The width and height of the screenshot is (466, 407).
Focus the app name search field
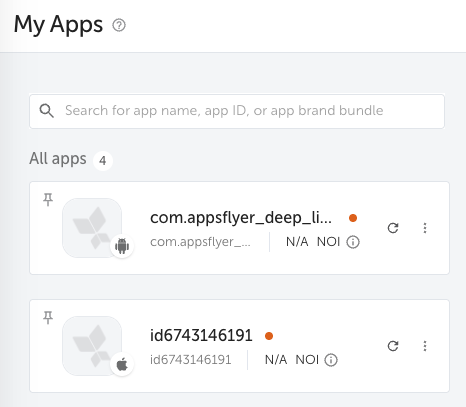tap(237, 111)
